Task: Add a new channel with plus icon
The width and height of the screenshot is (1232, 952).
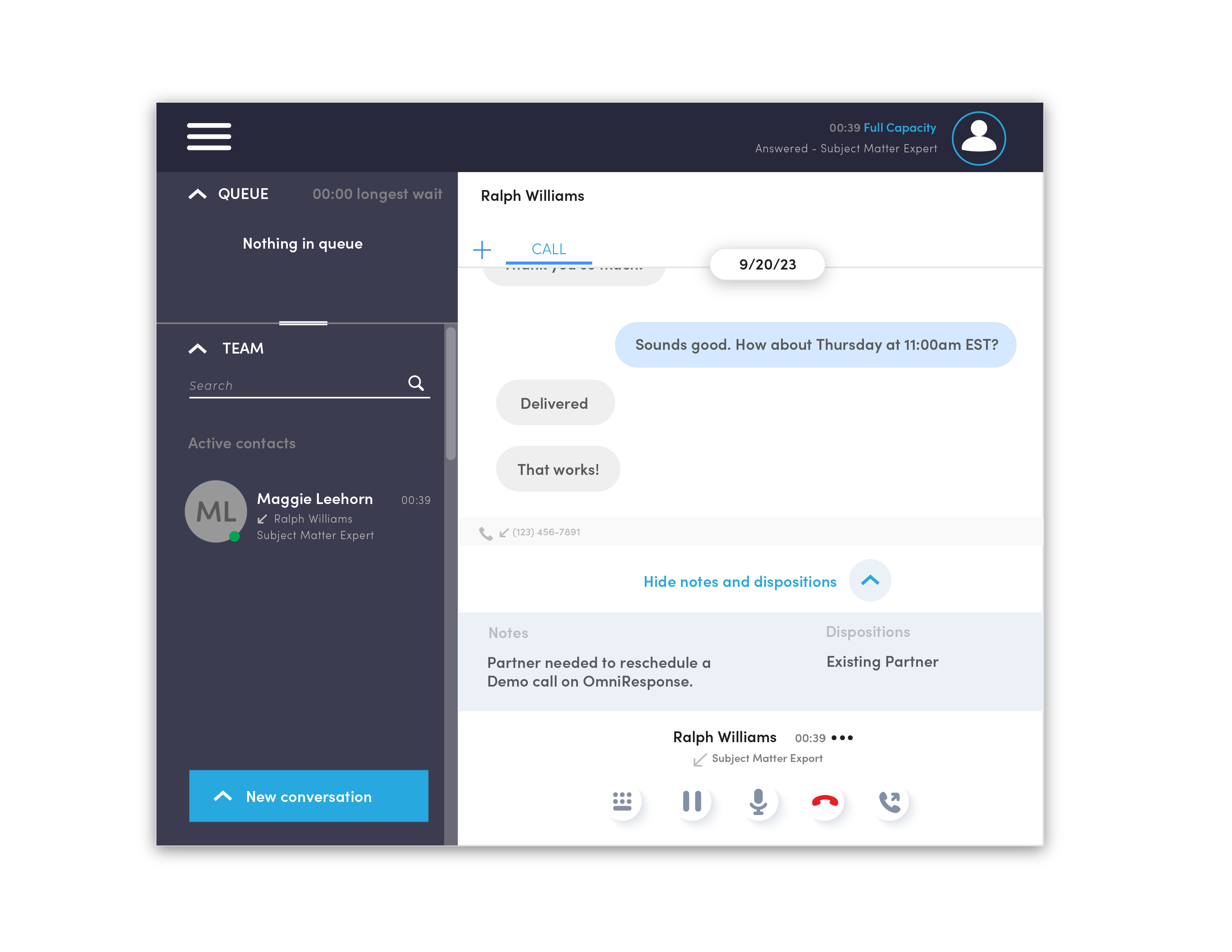Action: point(482,249)
